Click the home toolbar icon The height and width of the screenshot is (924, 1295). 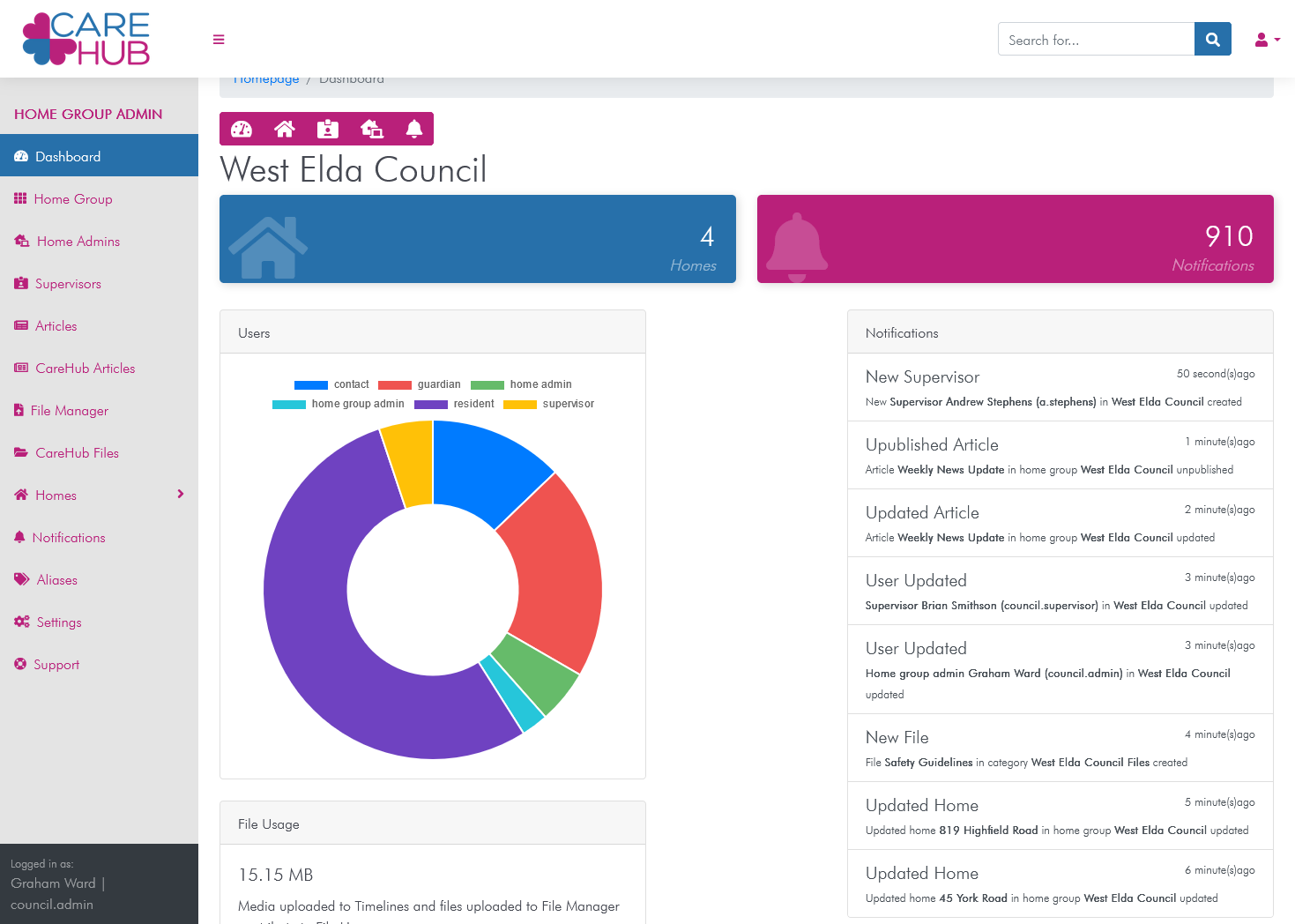(285, 129)
